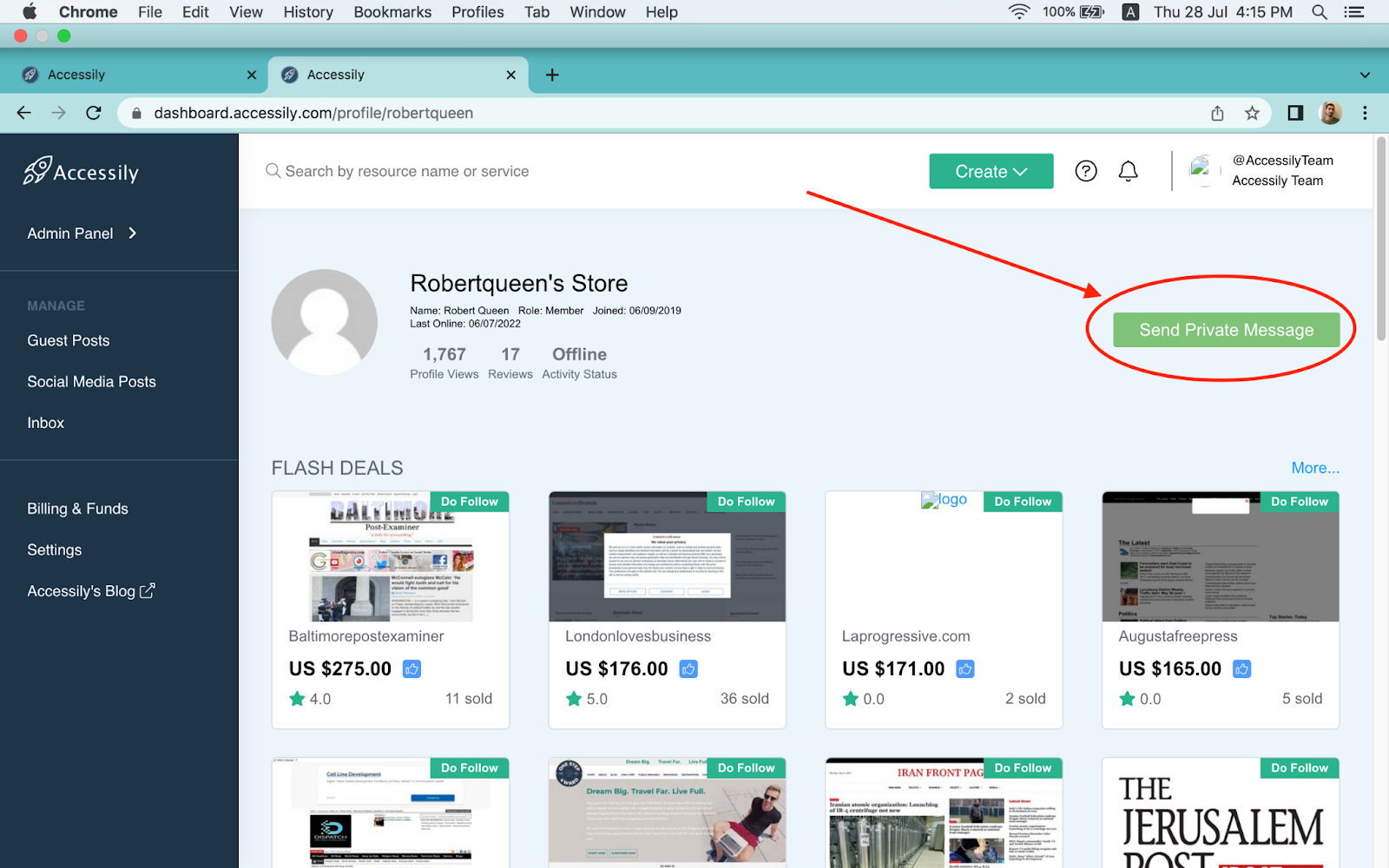This screenshot has width=1389, height=868.
Task: Close the first Accessily tab
Action: pyautogui.click(x=252, y=75)
